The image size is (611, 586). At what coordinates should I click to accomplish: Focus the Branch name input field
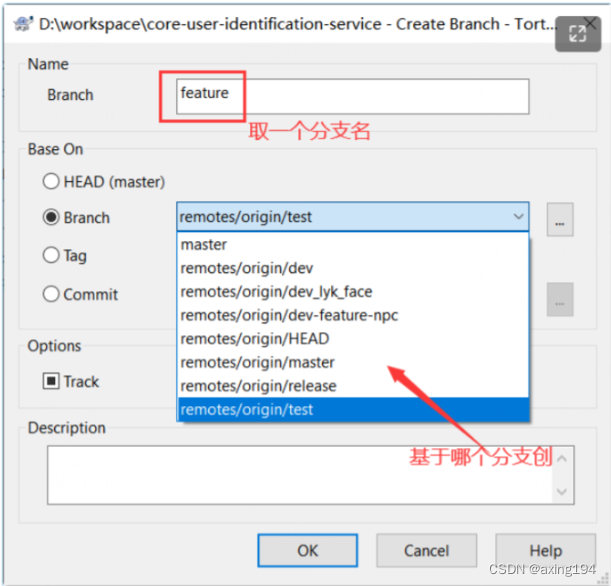pos(352,96)
